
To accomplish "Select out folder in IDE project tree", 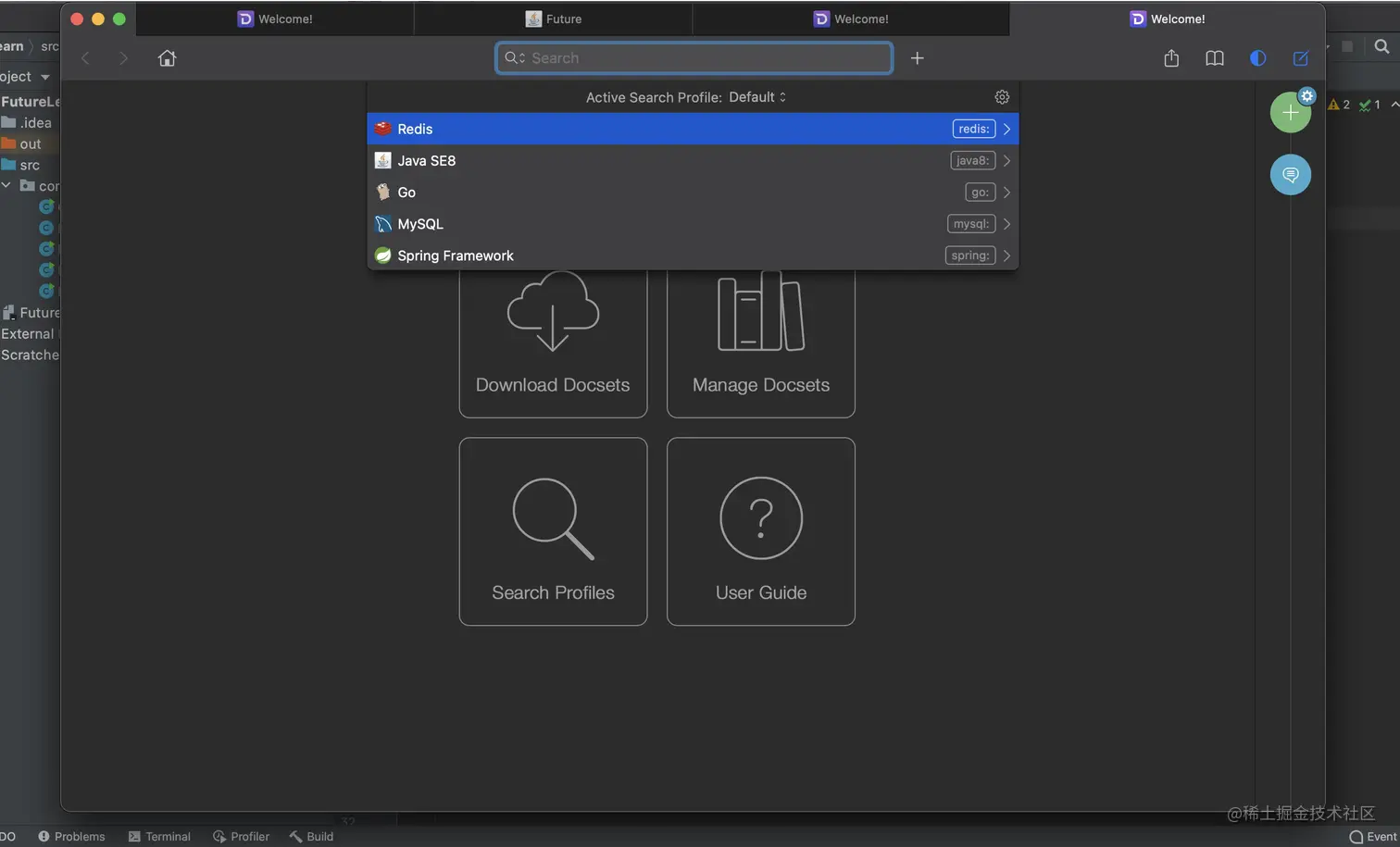I will [22, 144].
